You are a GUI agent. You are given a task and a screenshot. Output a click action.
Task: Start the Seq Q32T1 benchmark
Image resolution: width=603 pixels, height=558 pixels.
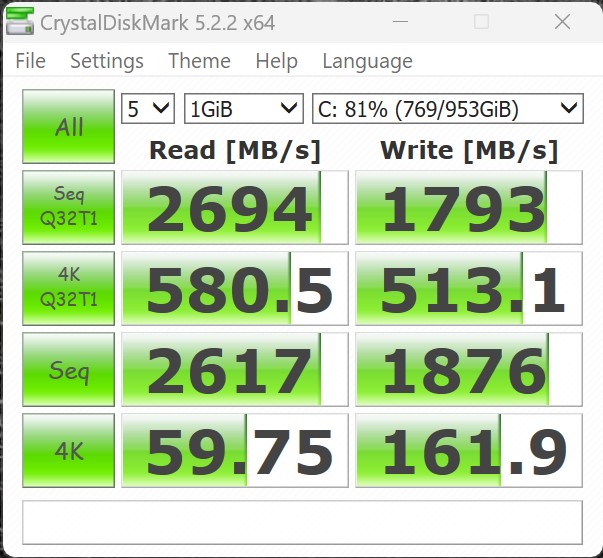(68, 207)
